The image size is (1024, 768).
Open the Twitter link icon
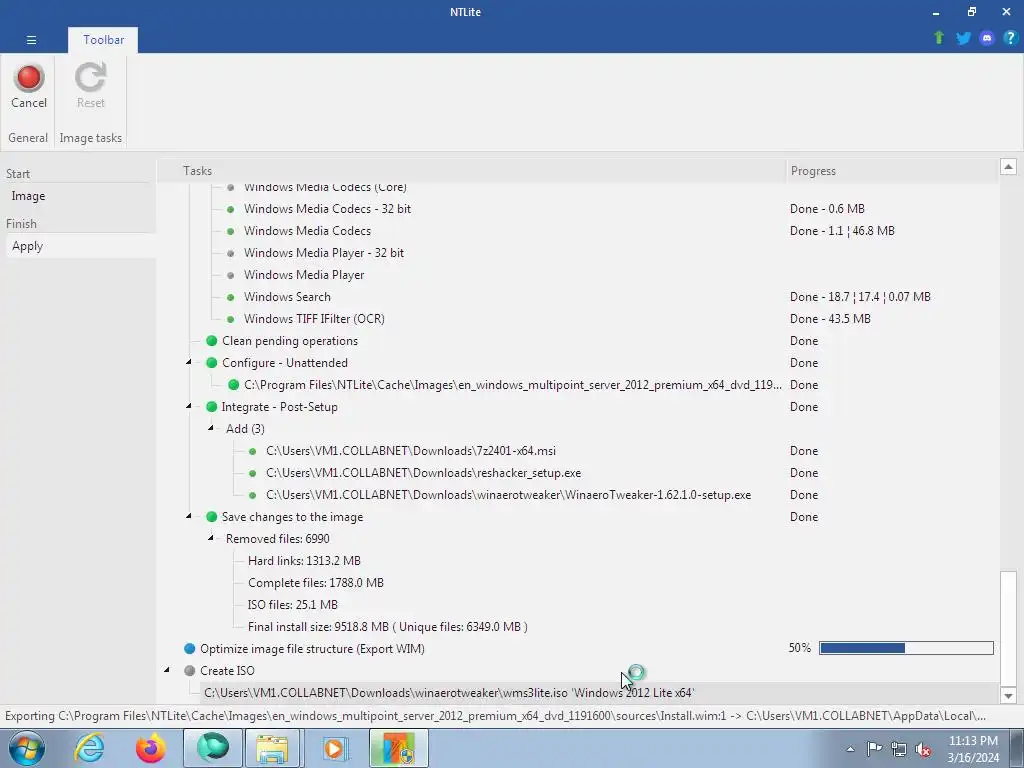(x=963, y=38)
